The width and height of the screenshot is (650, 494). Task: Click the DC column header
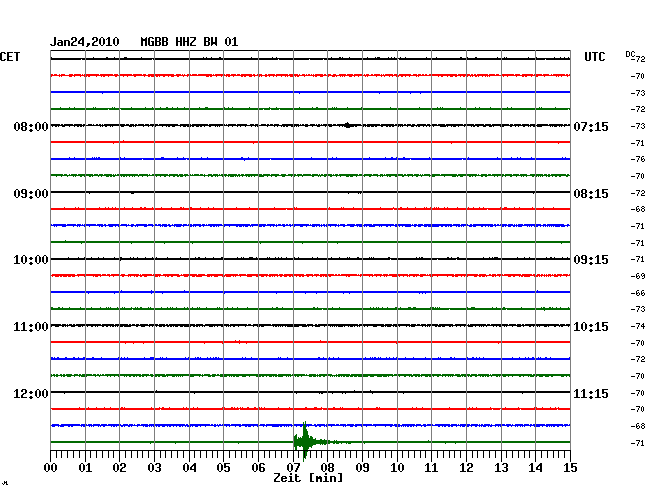(630, 54)
